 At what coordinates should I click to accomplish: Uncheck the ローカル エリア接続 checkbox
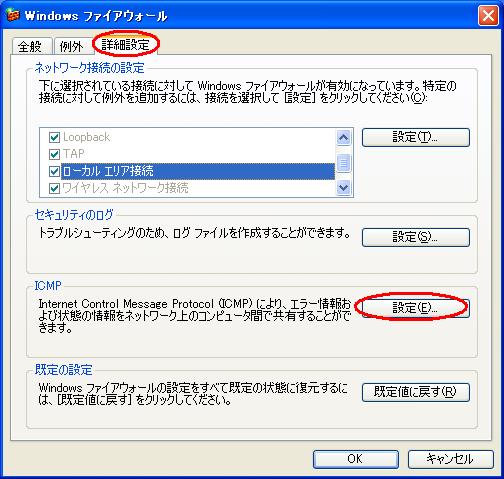(x=54, y=171)
